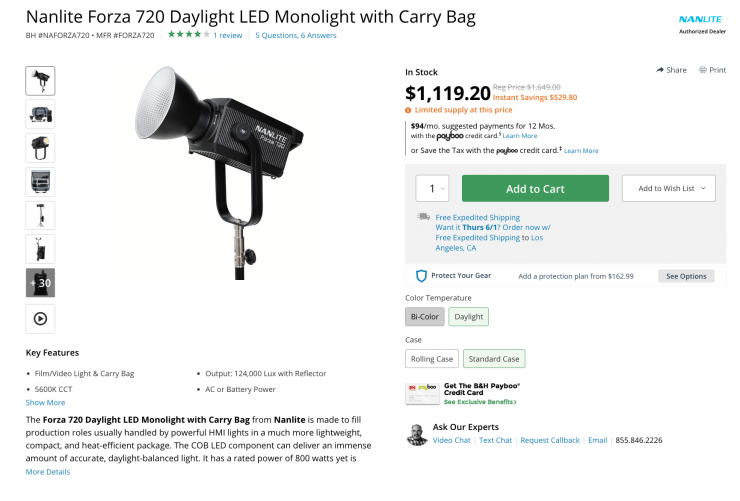
Task: Click the Print icon
Action: point(703,70)
